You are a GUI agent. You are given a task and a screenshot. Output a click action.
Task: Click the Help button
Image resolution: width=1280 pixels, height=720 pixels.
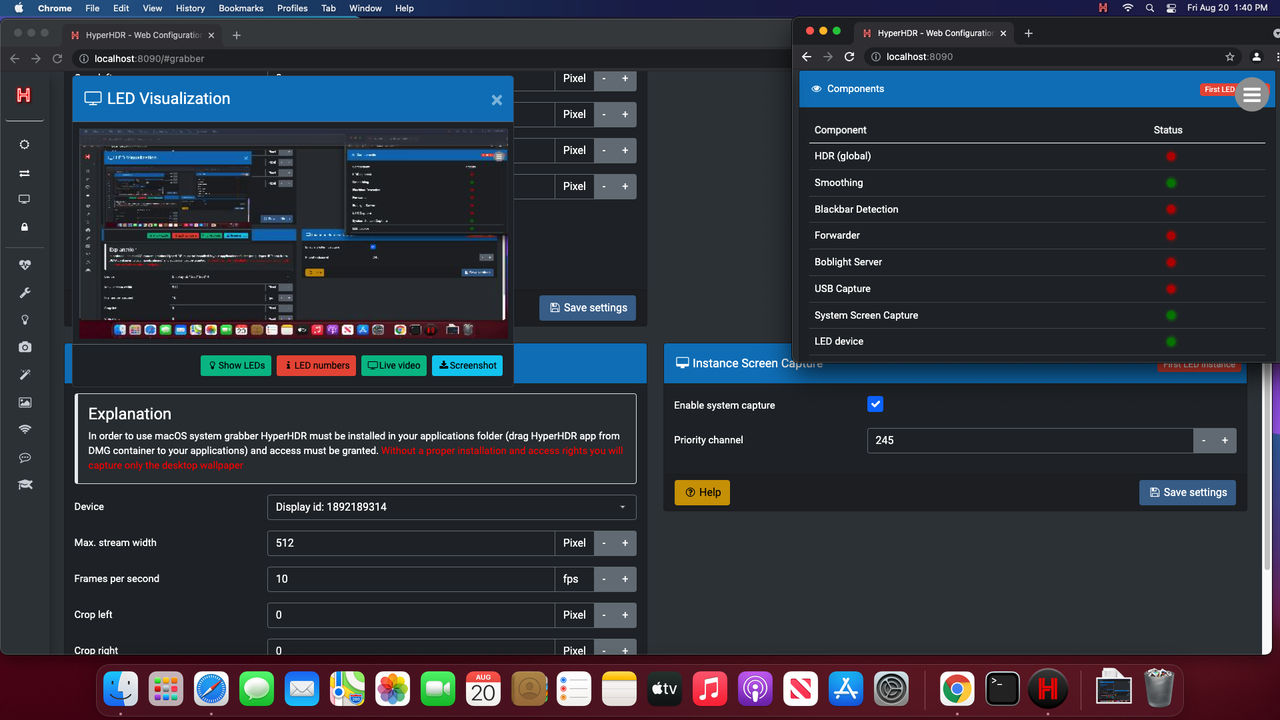pos(702,492)
